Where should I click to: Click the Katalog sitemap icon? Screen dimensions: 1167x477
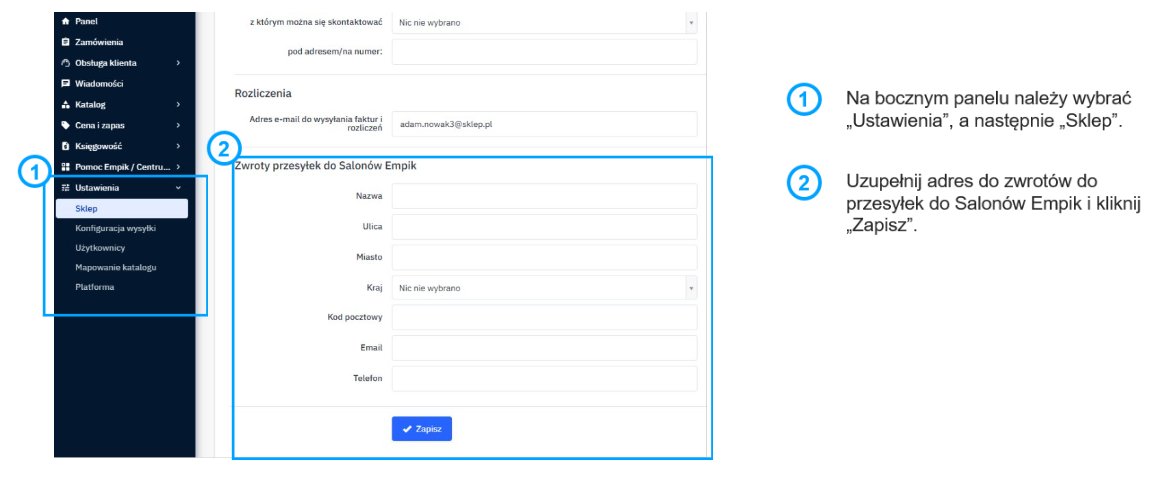click(66, 104)
